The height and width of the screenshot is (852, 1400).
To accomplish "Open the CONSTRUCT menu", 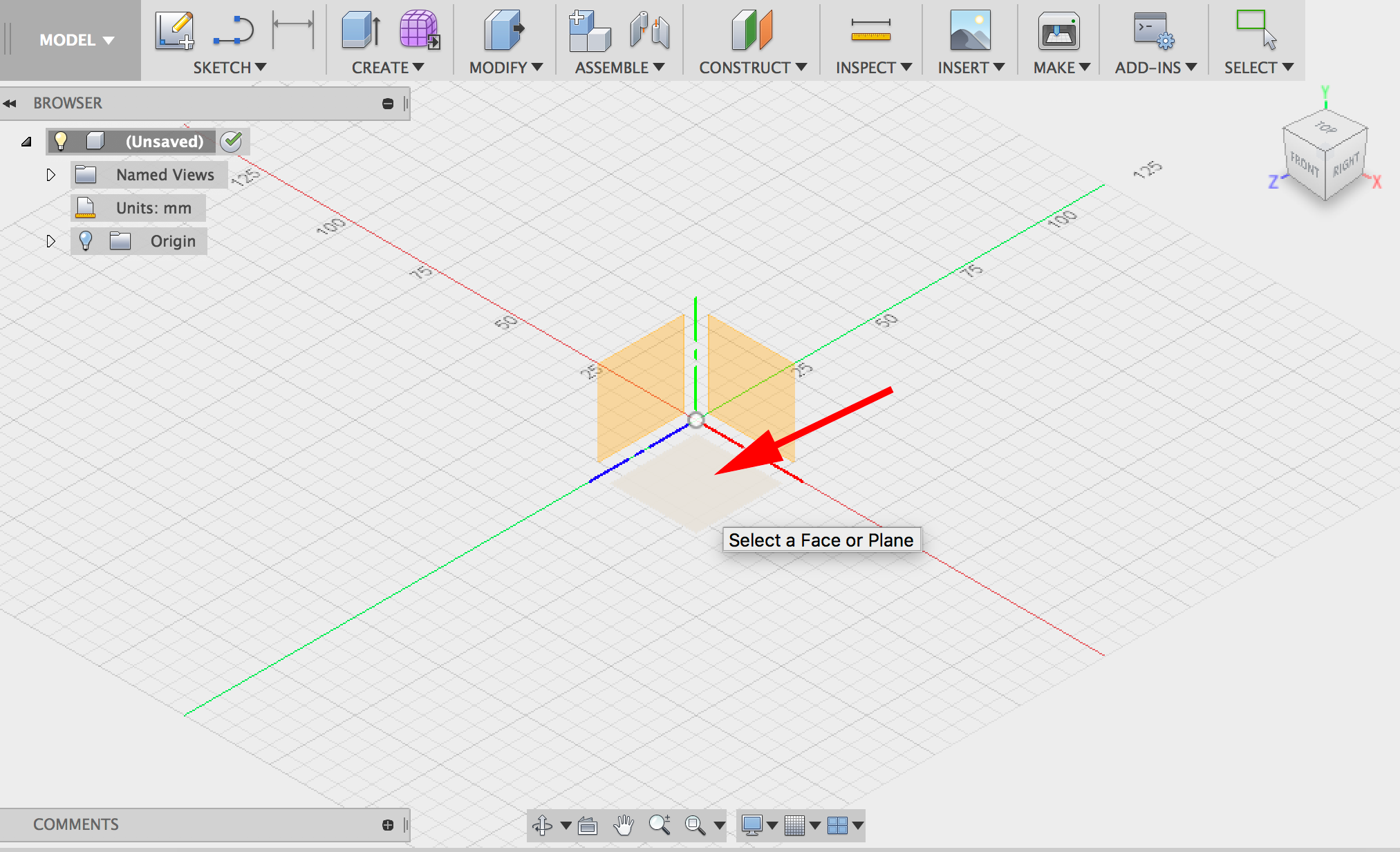I will pyautogui.click(x=753, y=68).
